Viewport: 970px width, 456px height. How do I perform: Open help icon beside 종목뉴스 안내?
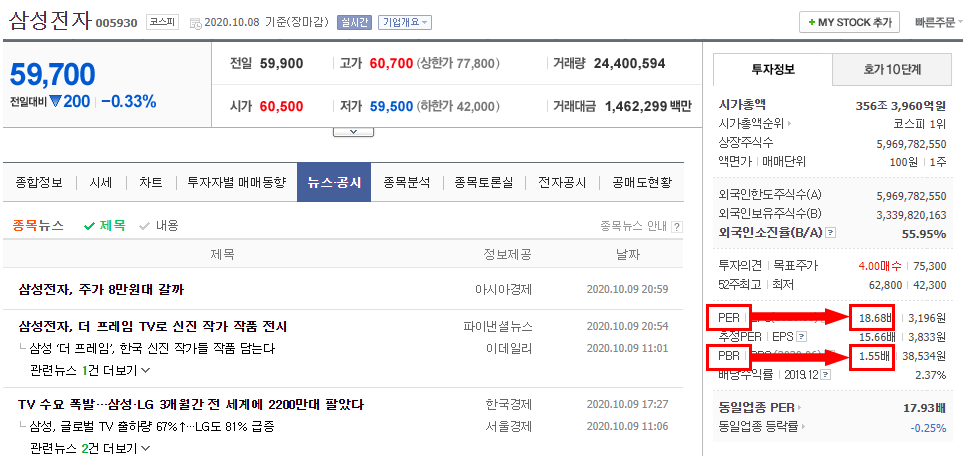click(677, 226)
